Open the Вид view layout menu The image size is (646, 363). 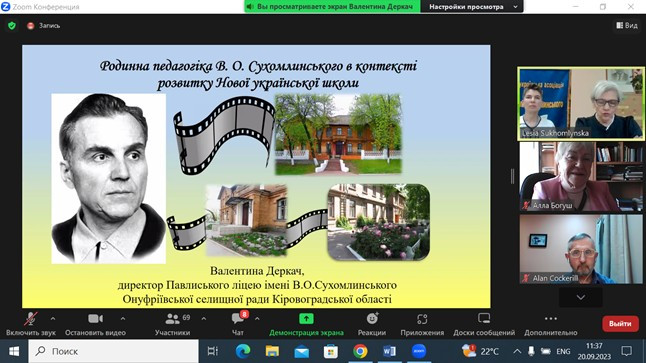(x=627, y=26)
